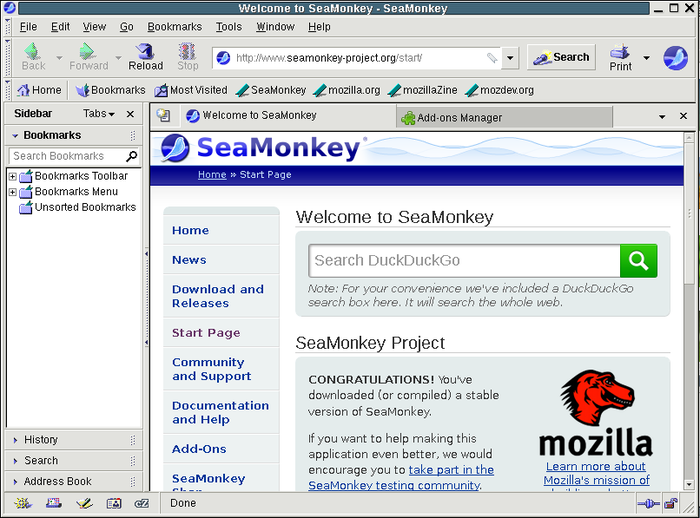Viewport: 700px width, 518px height.
Task: Open the Edit menu
Action: [60, 27]
